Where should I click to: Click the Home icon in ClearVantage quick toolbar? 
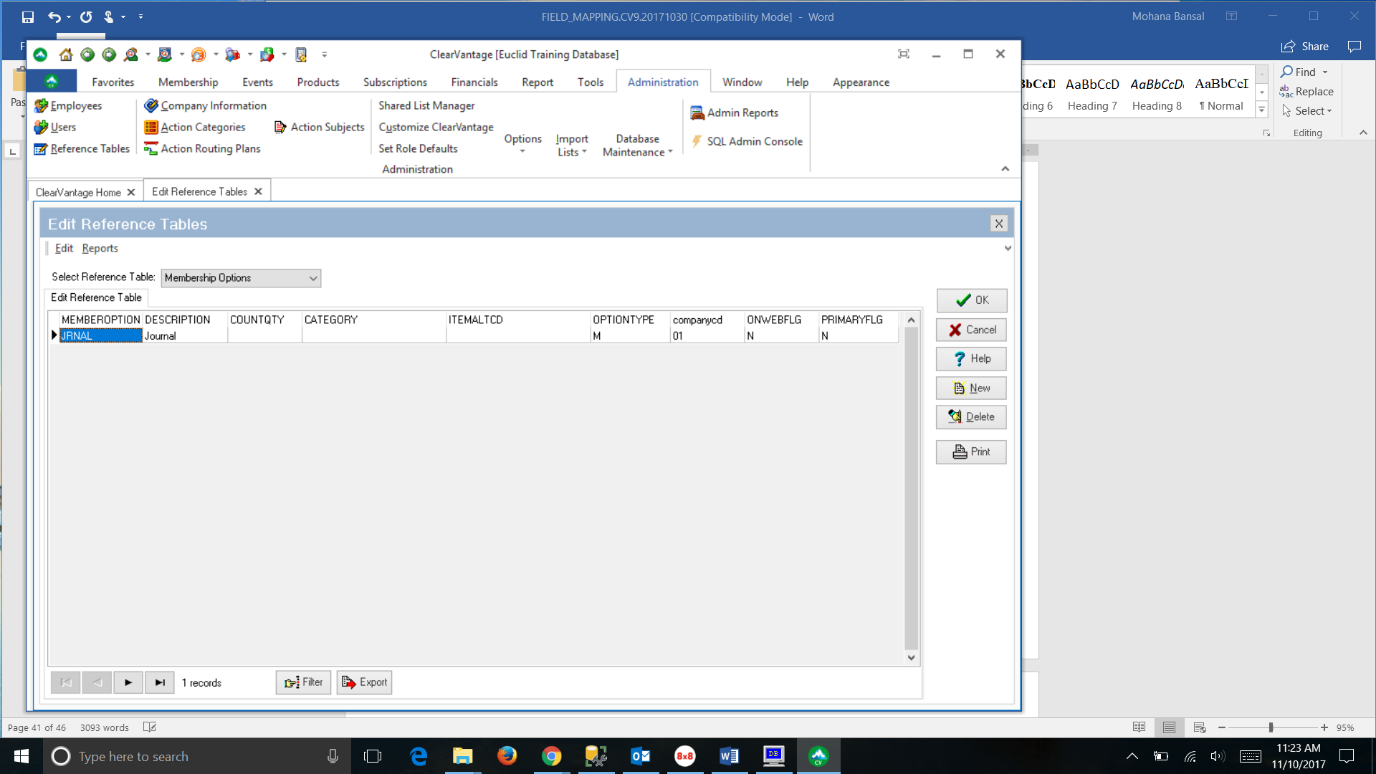[x=66, y=55]
